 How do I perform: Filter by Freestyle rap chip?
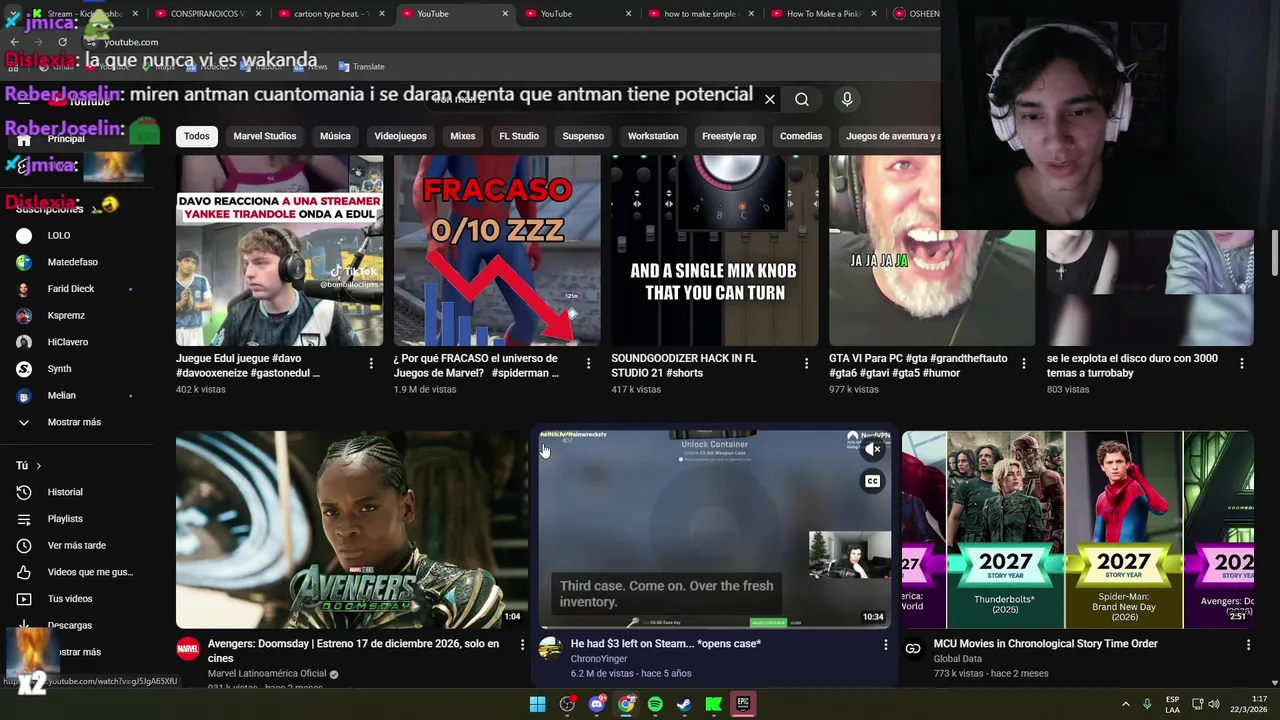[x=729, y=136]
